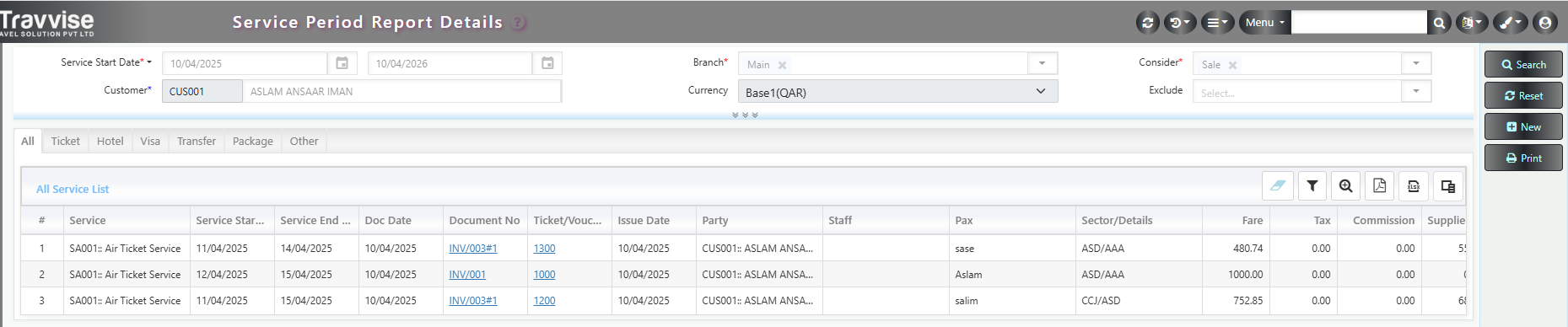Screen dimensions: 1568x327
Task: Export the service list to PDF
Action: (1380, 186)
